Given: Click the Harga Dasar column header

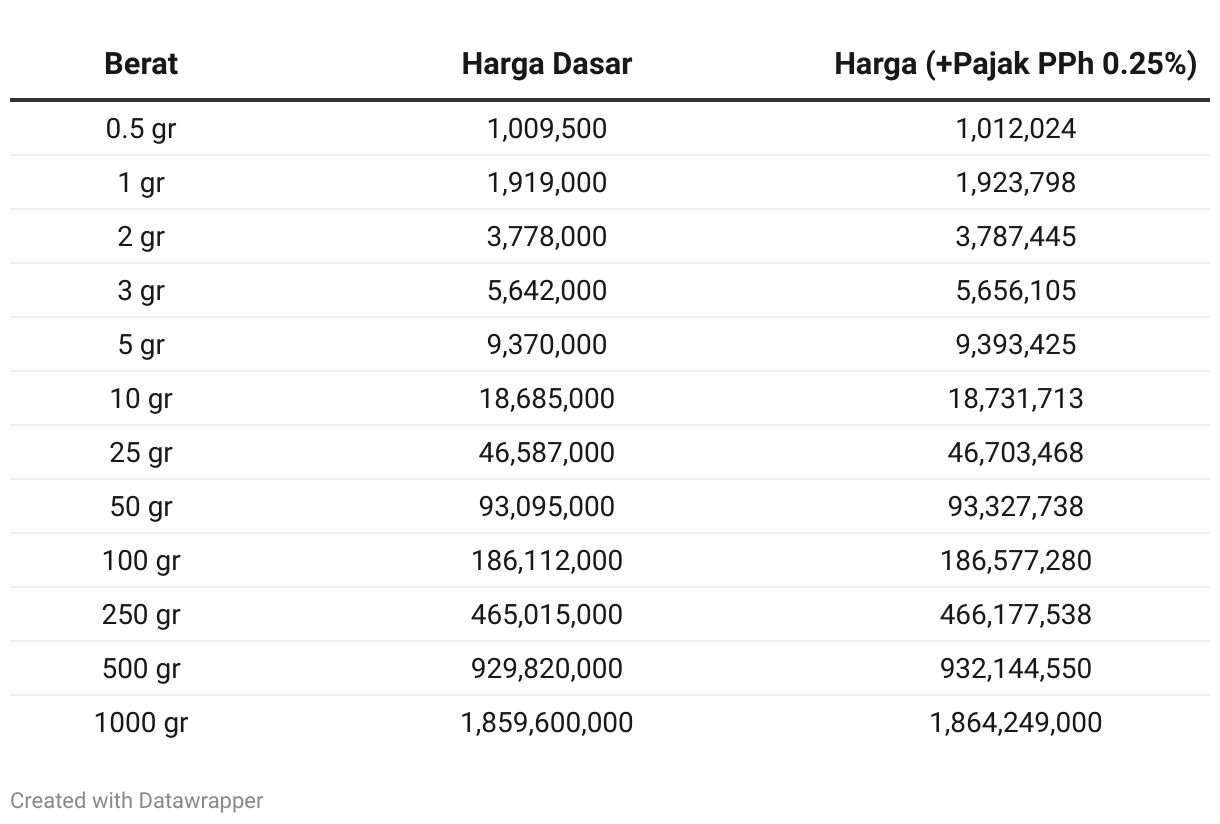Looking at the screenshot, I should [x=547, y=64].
